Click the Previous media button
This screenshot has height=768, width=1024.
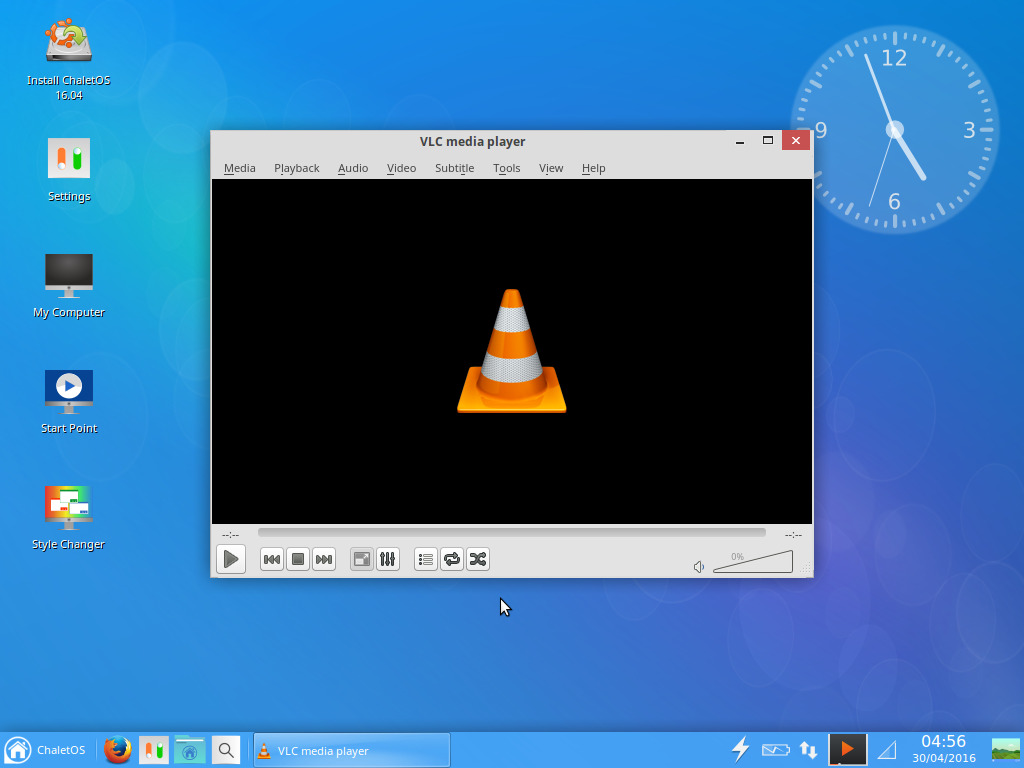click(x=271, y=560)
